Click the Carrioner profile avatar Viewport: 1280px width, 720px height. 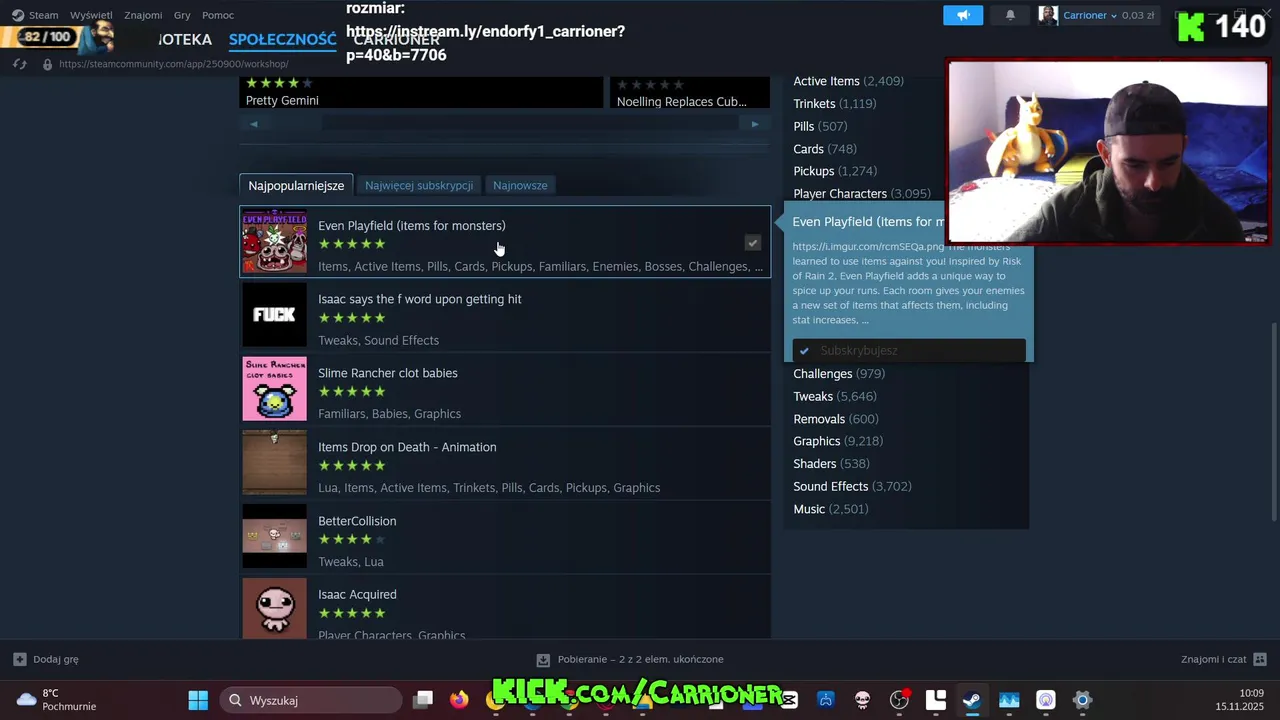[x=1048, y=15]
